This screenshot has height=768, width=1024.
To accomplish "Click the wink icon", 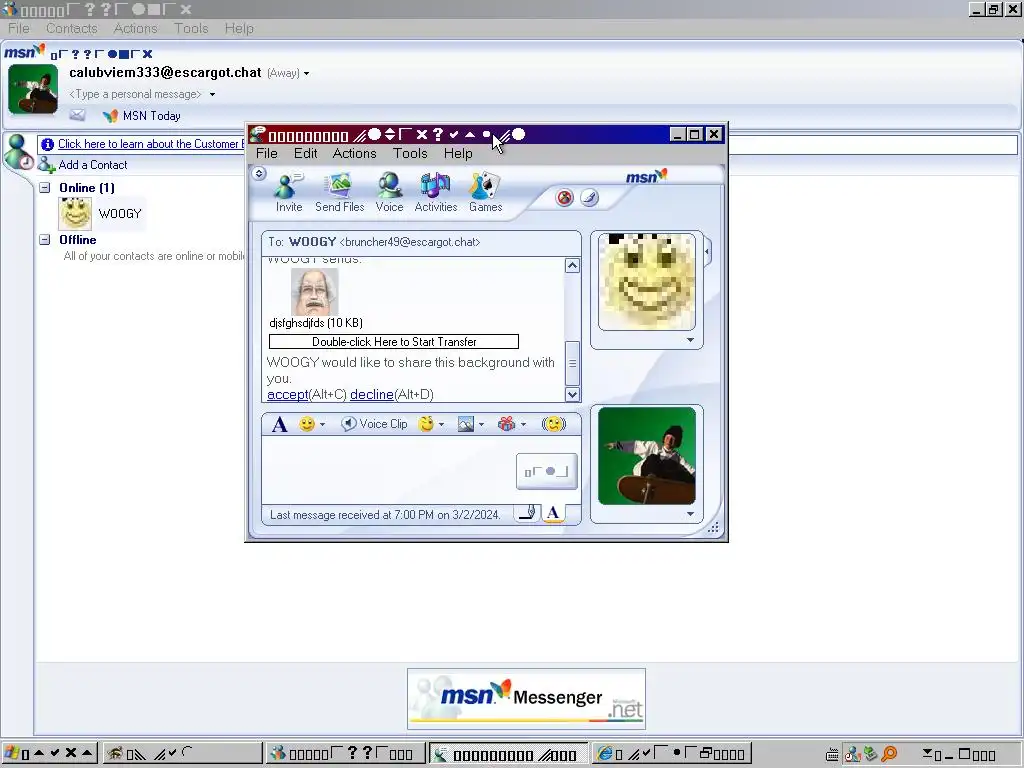I will 426,424.
